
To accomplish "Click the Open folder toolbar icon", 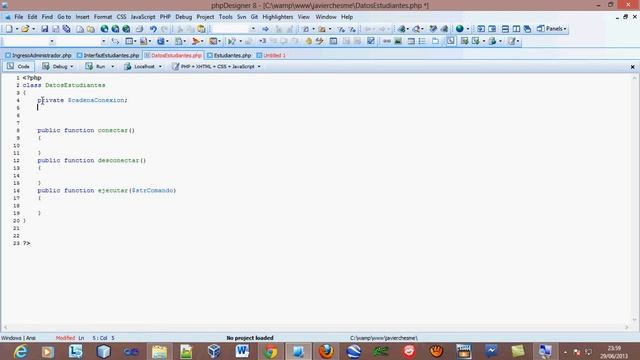I will point(25,29).
